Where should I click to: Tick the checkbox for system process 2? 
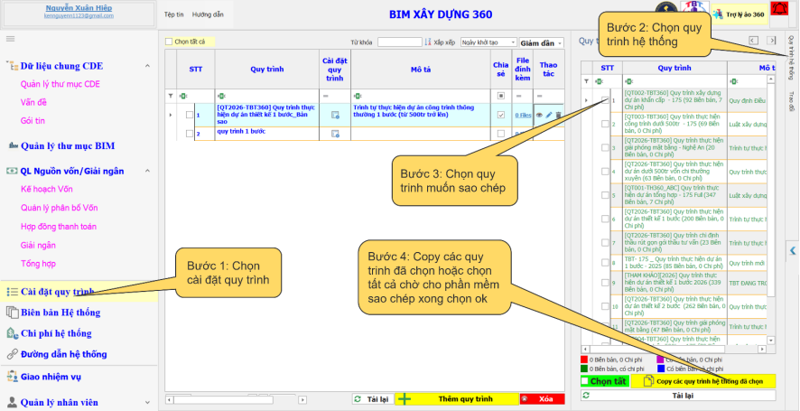[x=605, y=124]
